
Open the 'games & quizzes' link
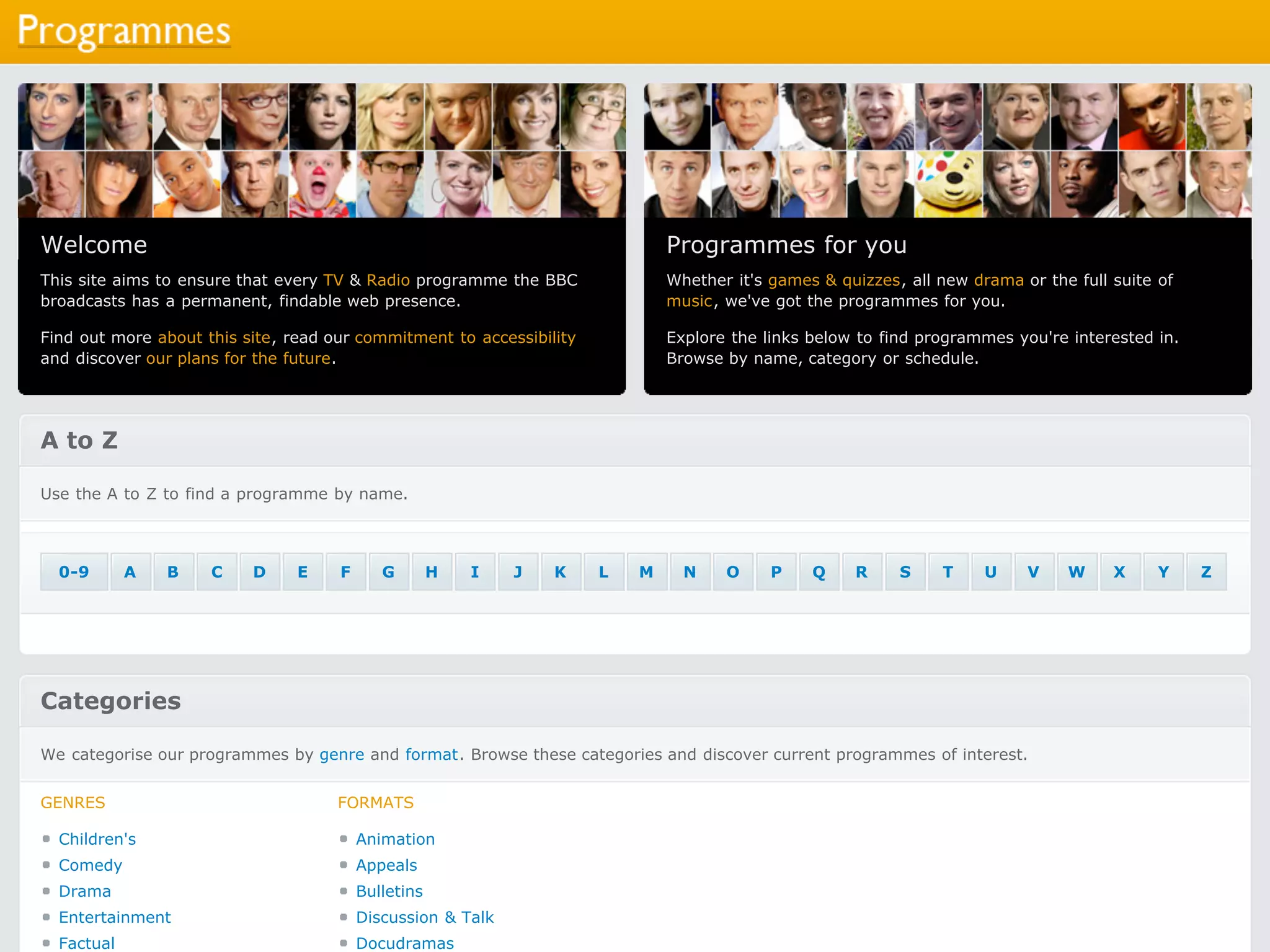(834, 280)
